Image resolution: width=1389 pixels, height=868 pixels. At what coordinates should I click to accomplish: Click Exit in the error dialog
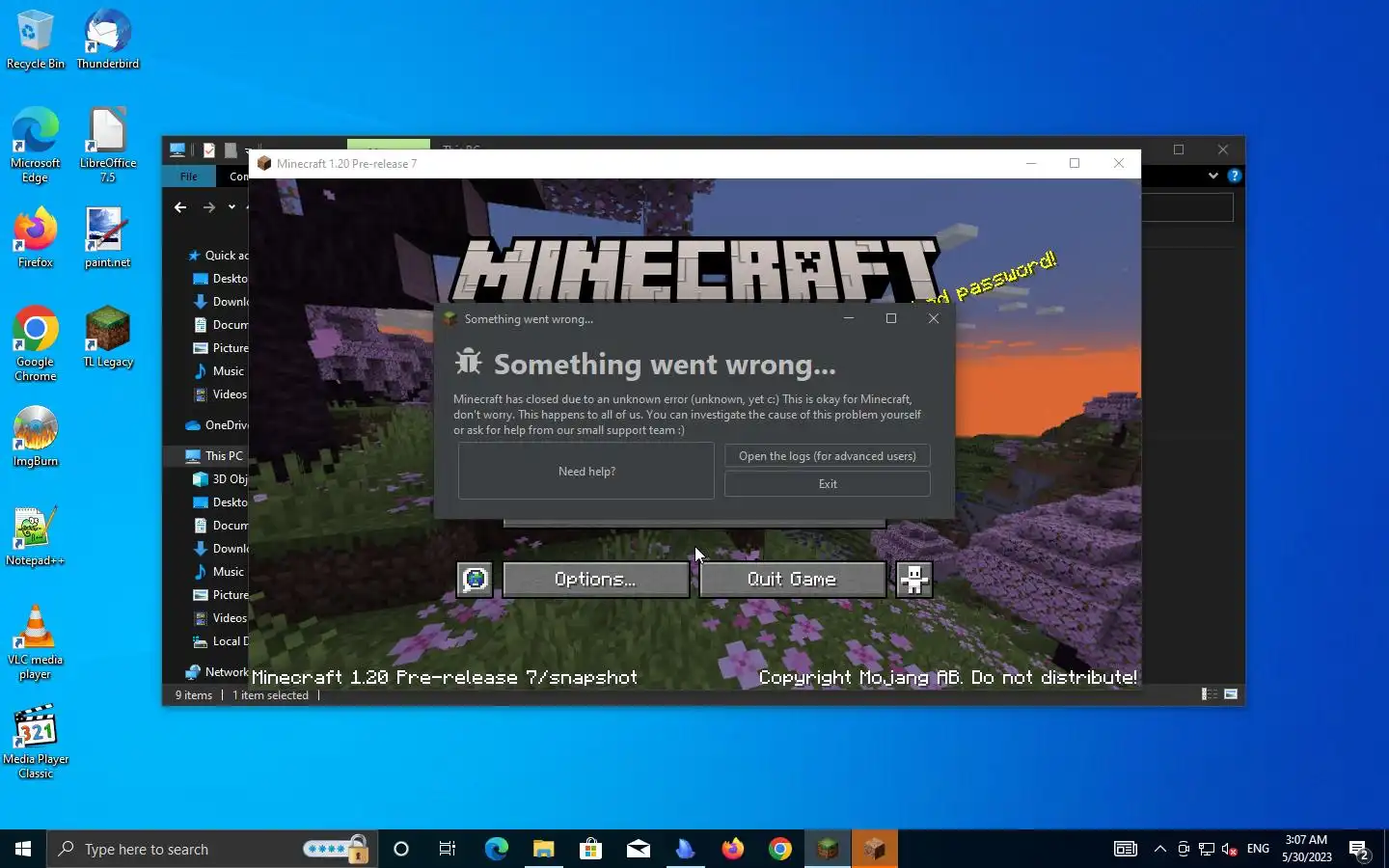click(x=828, y=484)
